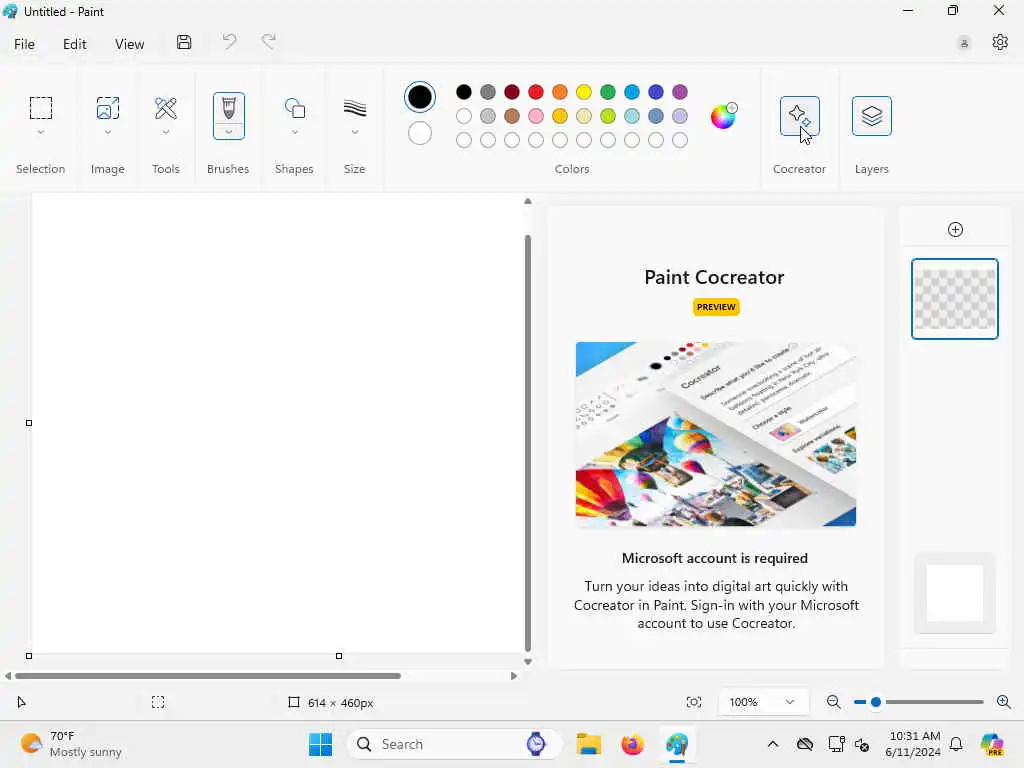Fit canvas to window icon
1024x768 pixels.
[694, 702]
